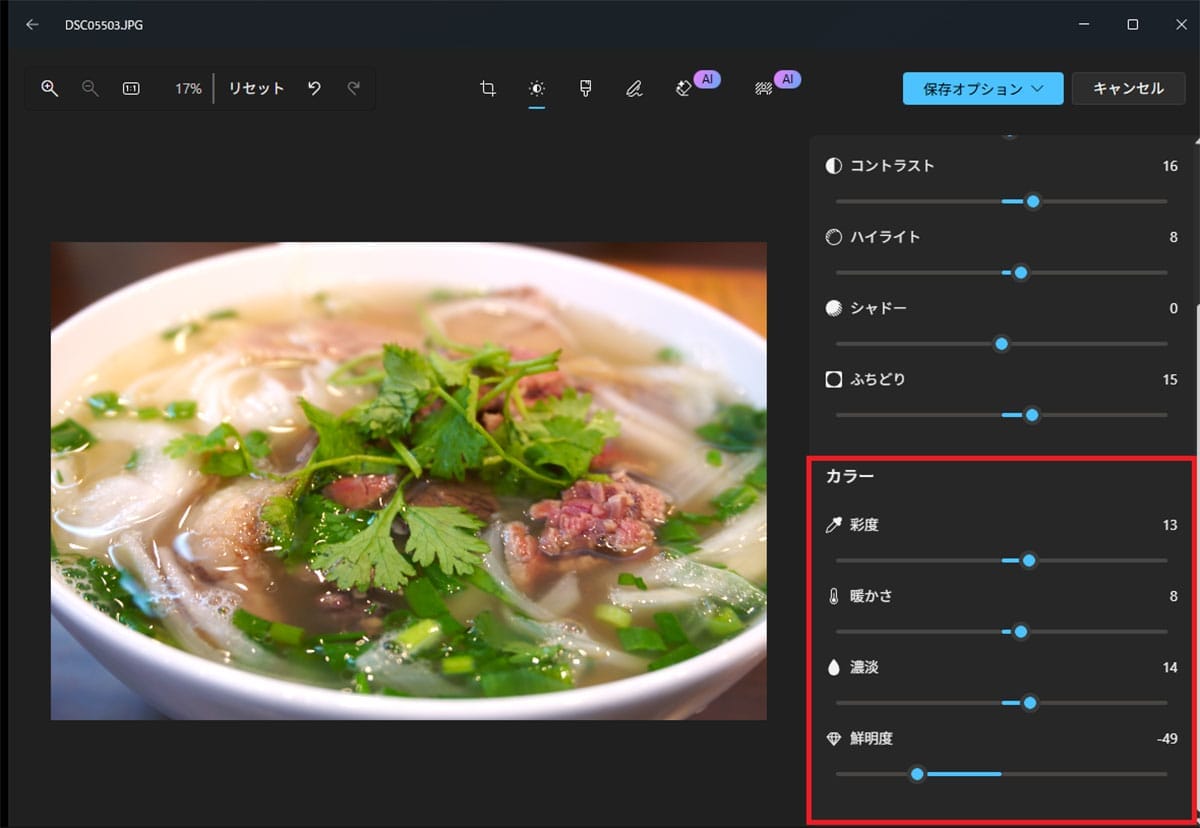Image resolution: width=1200 pixels, height=828 pixels.
Task: Open the AI background tool
Action: click(x=765, y=88)
